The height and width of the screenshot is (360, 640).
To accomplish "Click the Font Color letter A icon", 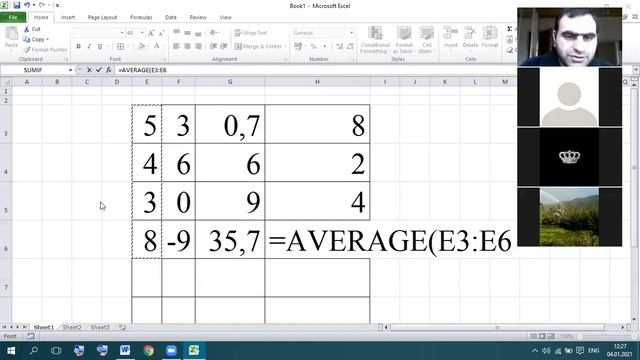I will tap(157, 47).
